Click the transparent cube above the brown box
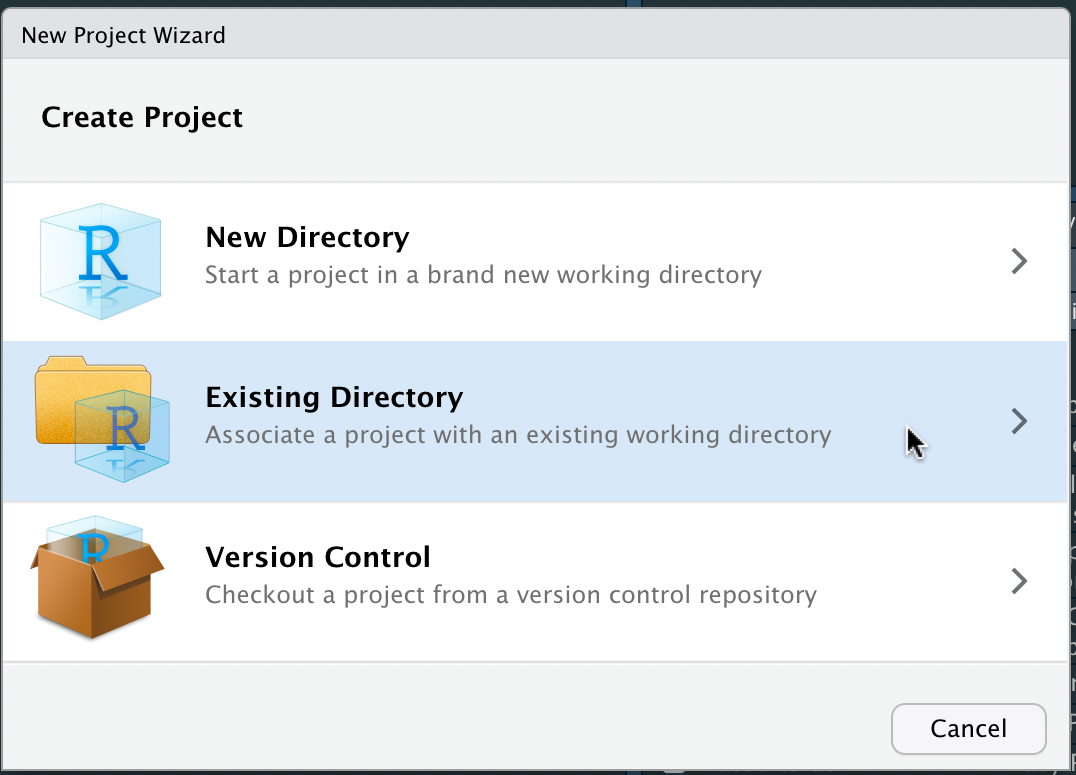1076x775 pixels. pos(93,530)
